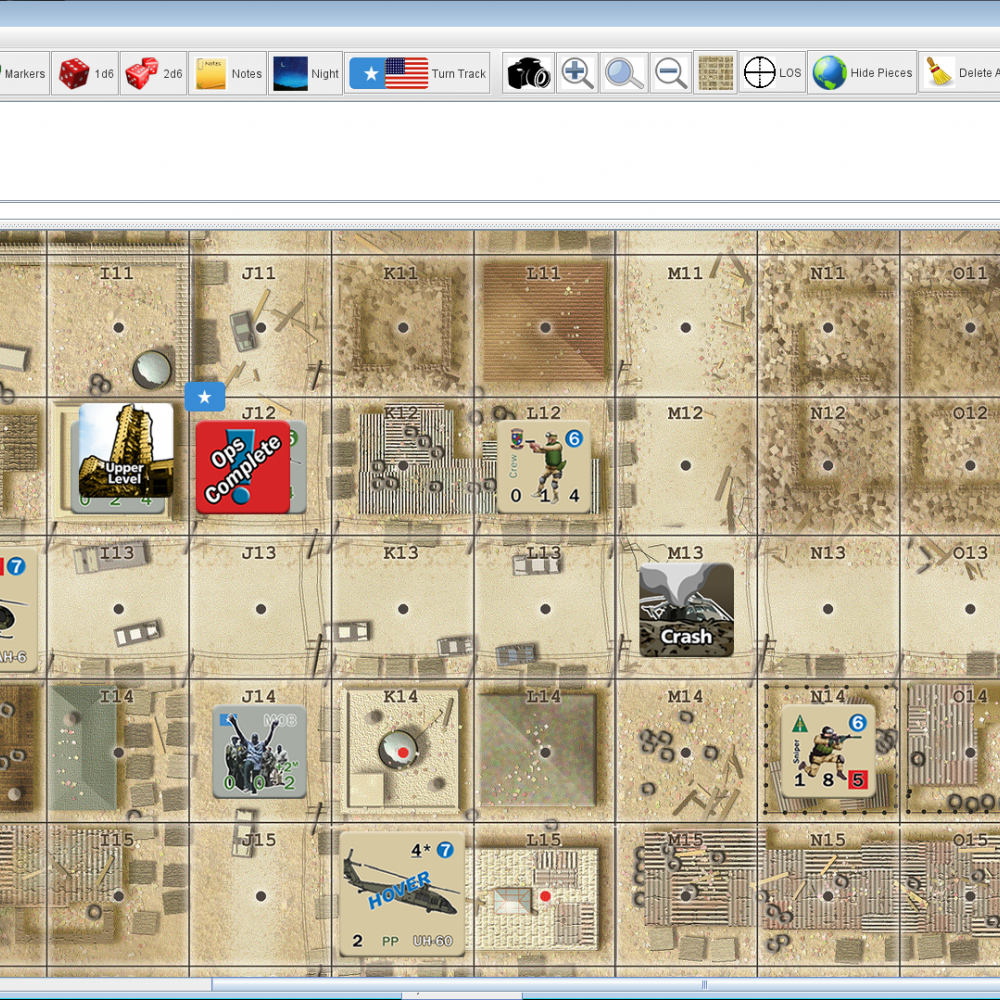Select the Ops Complete marker
The width and height of the screenshot is (1000, 1000).
(x=243, y=467)
